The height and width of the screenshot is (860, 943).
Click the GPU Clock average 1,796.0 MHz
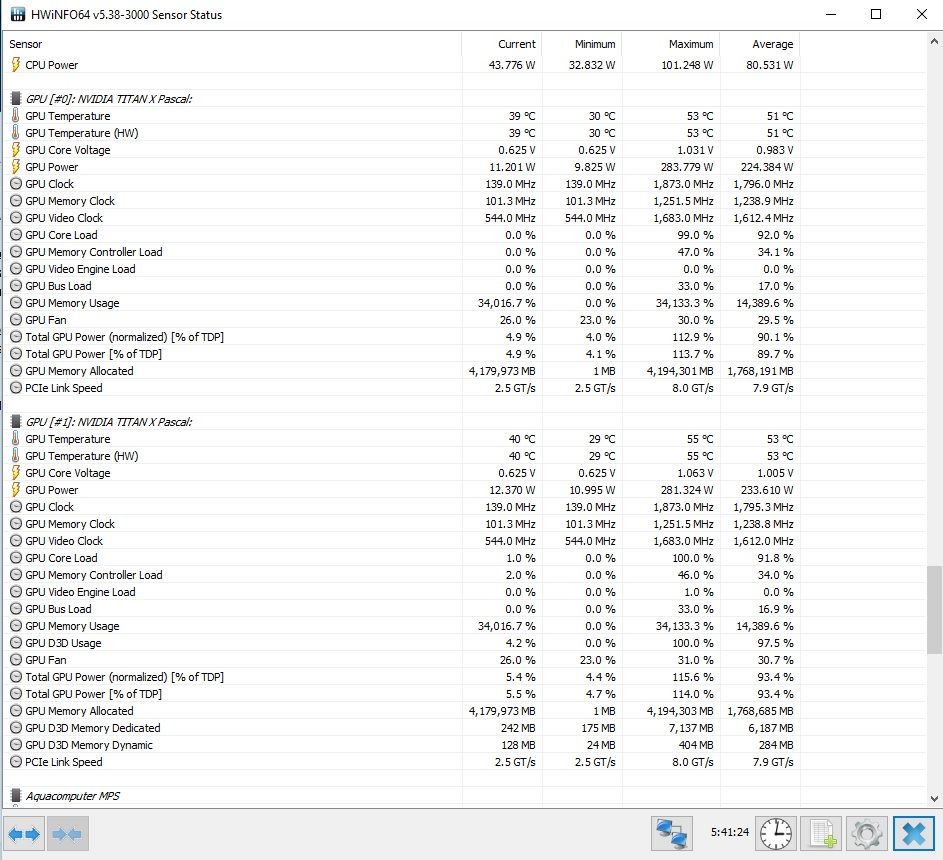pyautogui.click(x=763, y=184)
